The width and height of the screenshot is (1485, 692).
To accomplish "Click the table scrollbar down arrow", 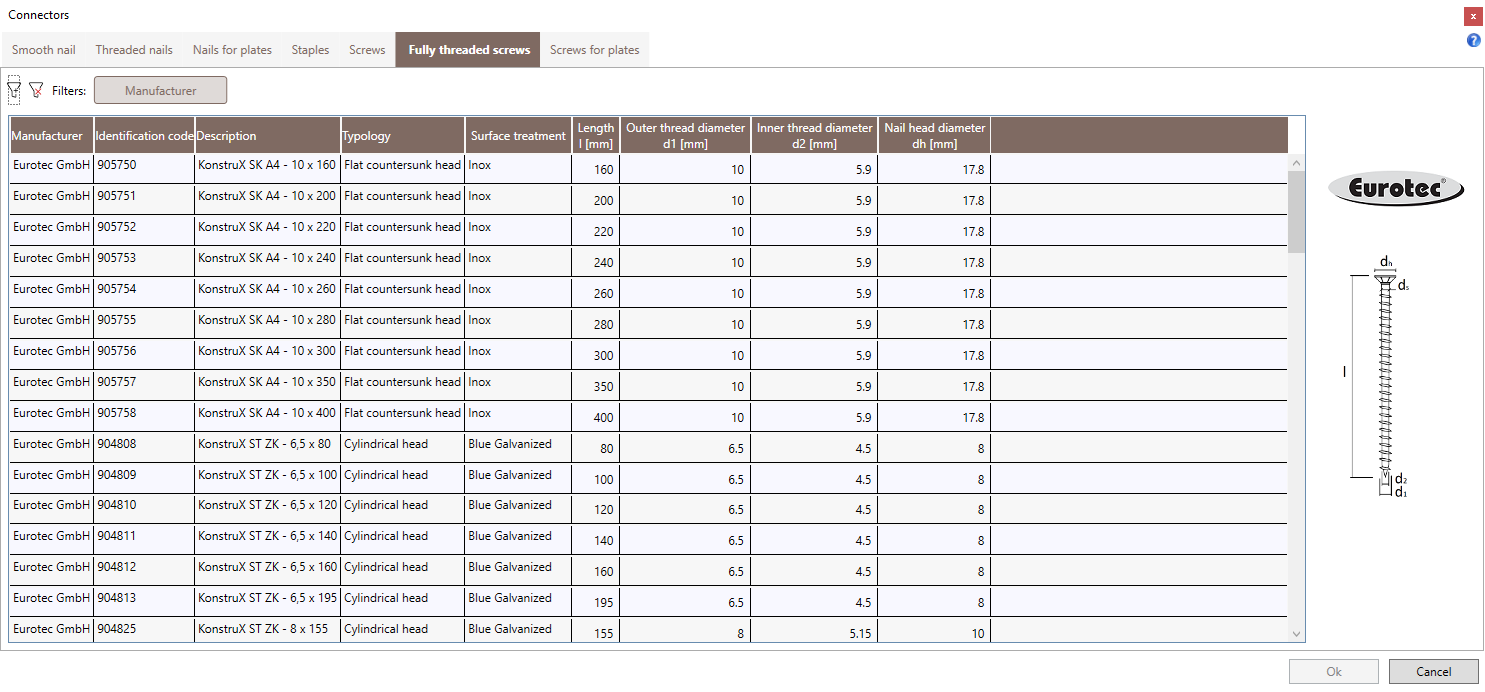I will tap(1297, 634).
